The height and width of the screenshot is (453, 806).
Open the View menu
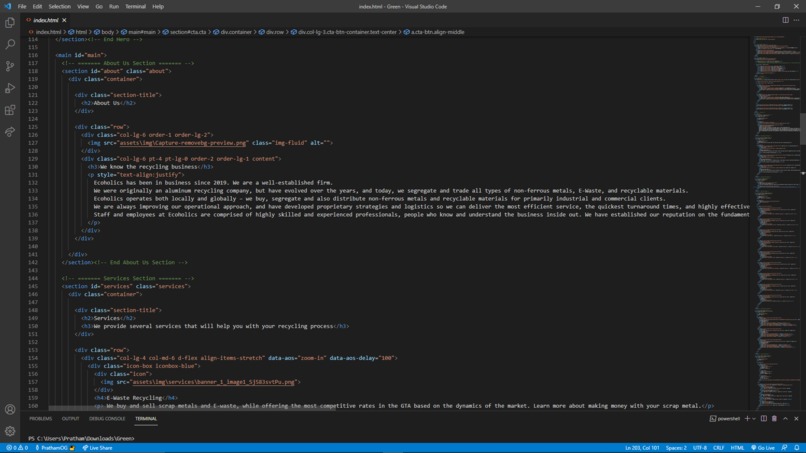click(83, 7)
